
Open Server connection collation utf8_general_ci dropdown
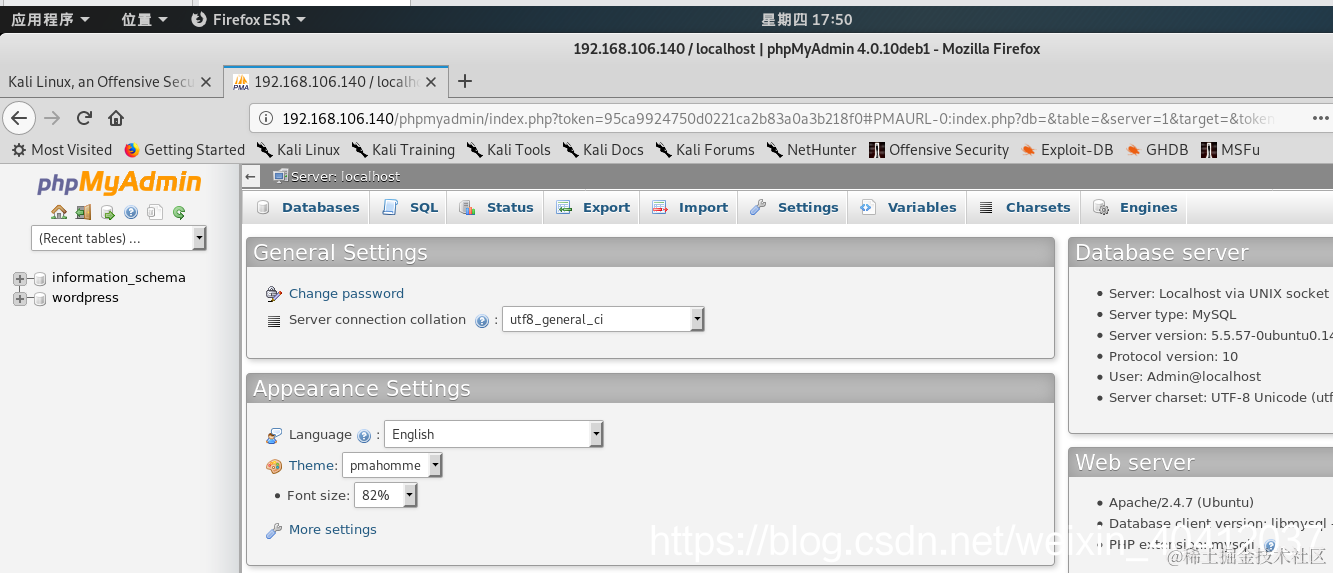tap(603, 320)
